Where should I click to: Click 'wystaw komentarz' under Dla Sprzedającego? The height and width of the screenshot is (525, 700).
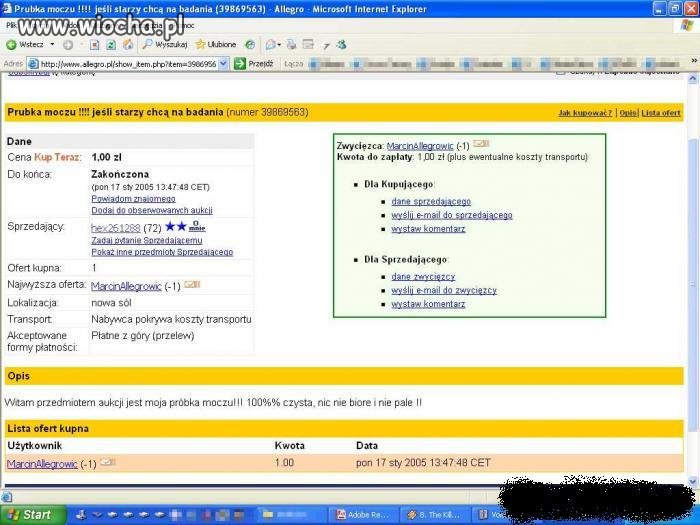[428, 304]
